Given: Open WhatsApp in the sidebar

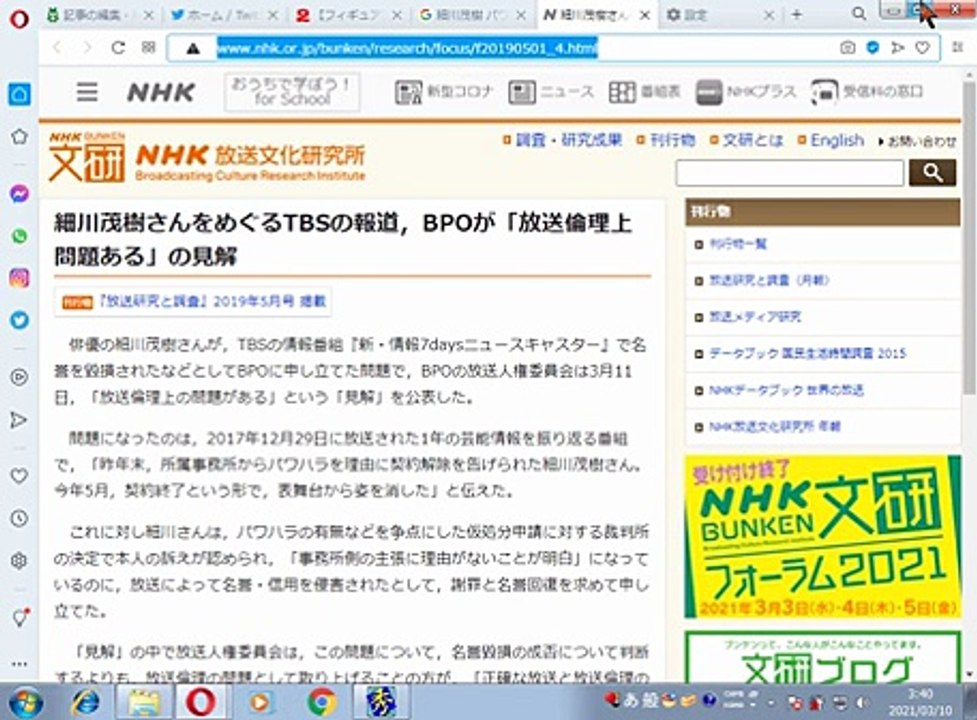Looking at the screenshot, I should click(19, 236).
